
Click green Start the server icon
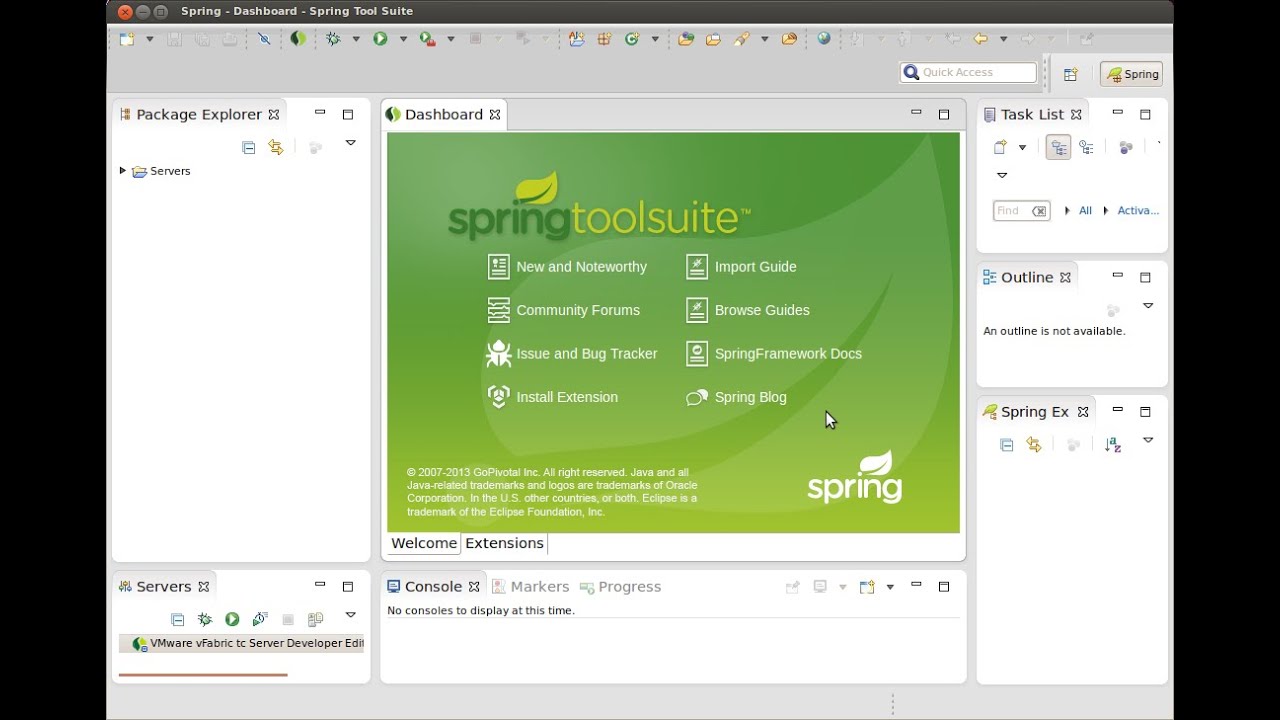[232, 620]
